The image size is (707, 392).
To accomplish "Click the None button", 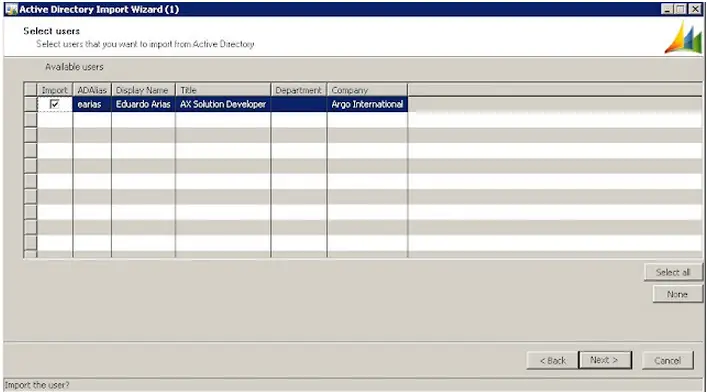I will (x=677, y=294).
